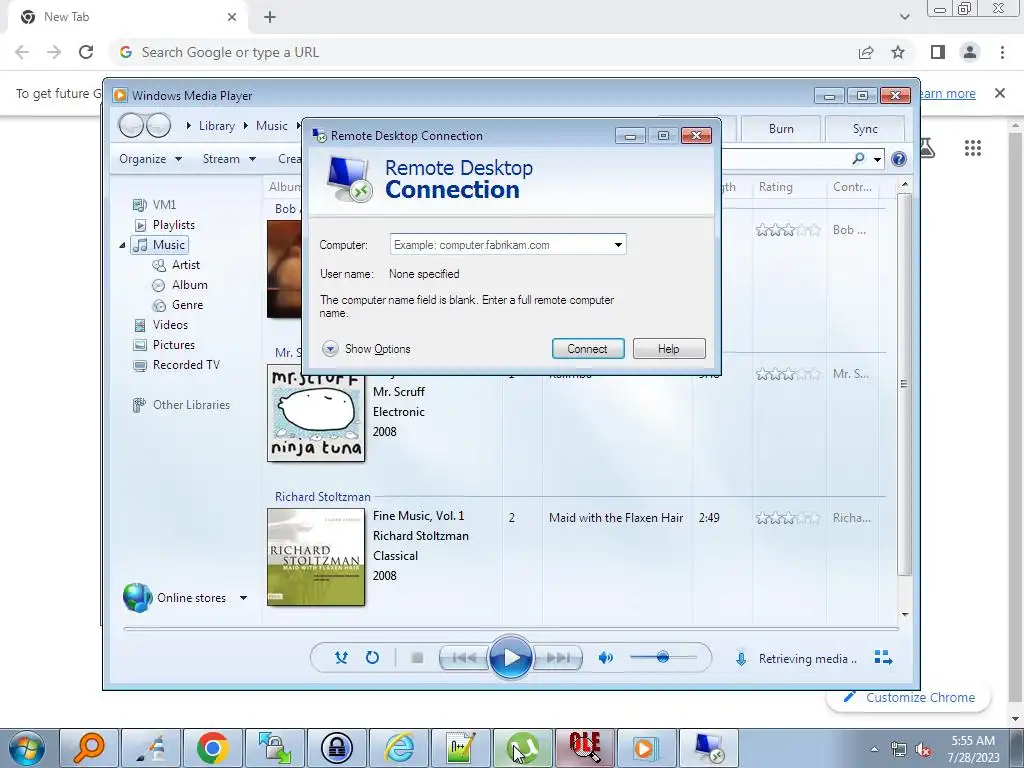The height and width of the screenshot is (768, 1024).
Task: Toggle repeat in Windows Media Player
Action: click(372, 658)
